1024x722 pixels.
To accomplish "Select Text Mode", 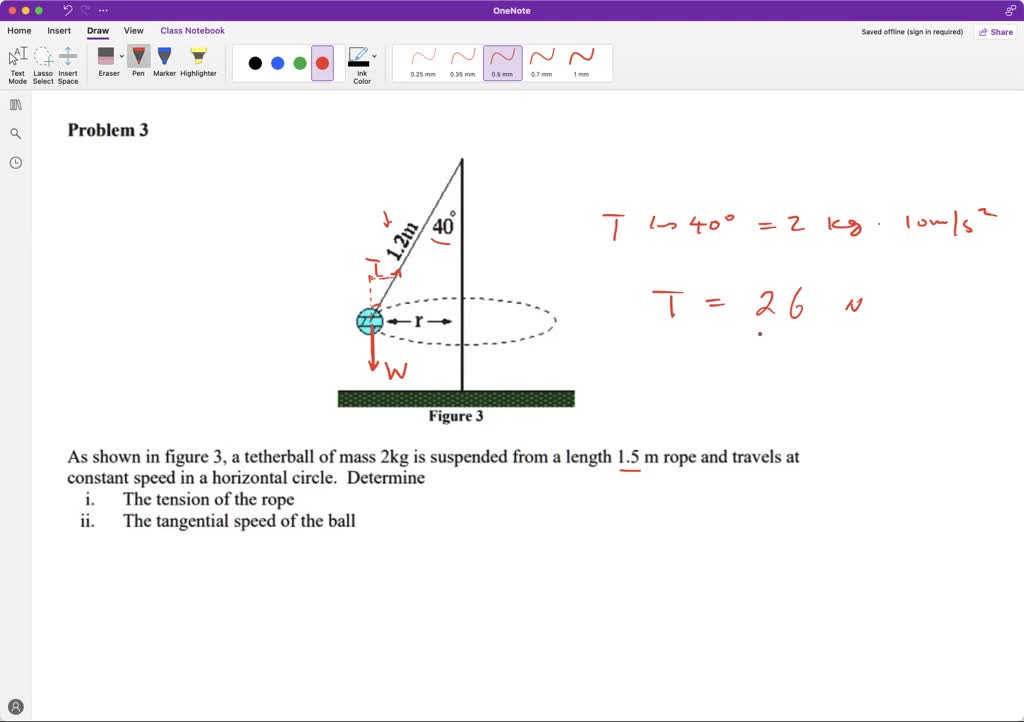I will tap(17, 58).
